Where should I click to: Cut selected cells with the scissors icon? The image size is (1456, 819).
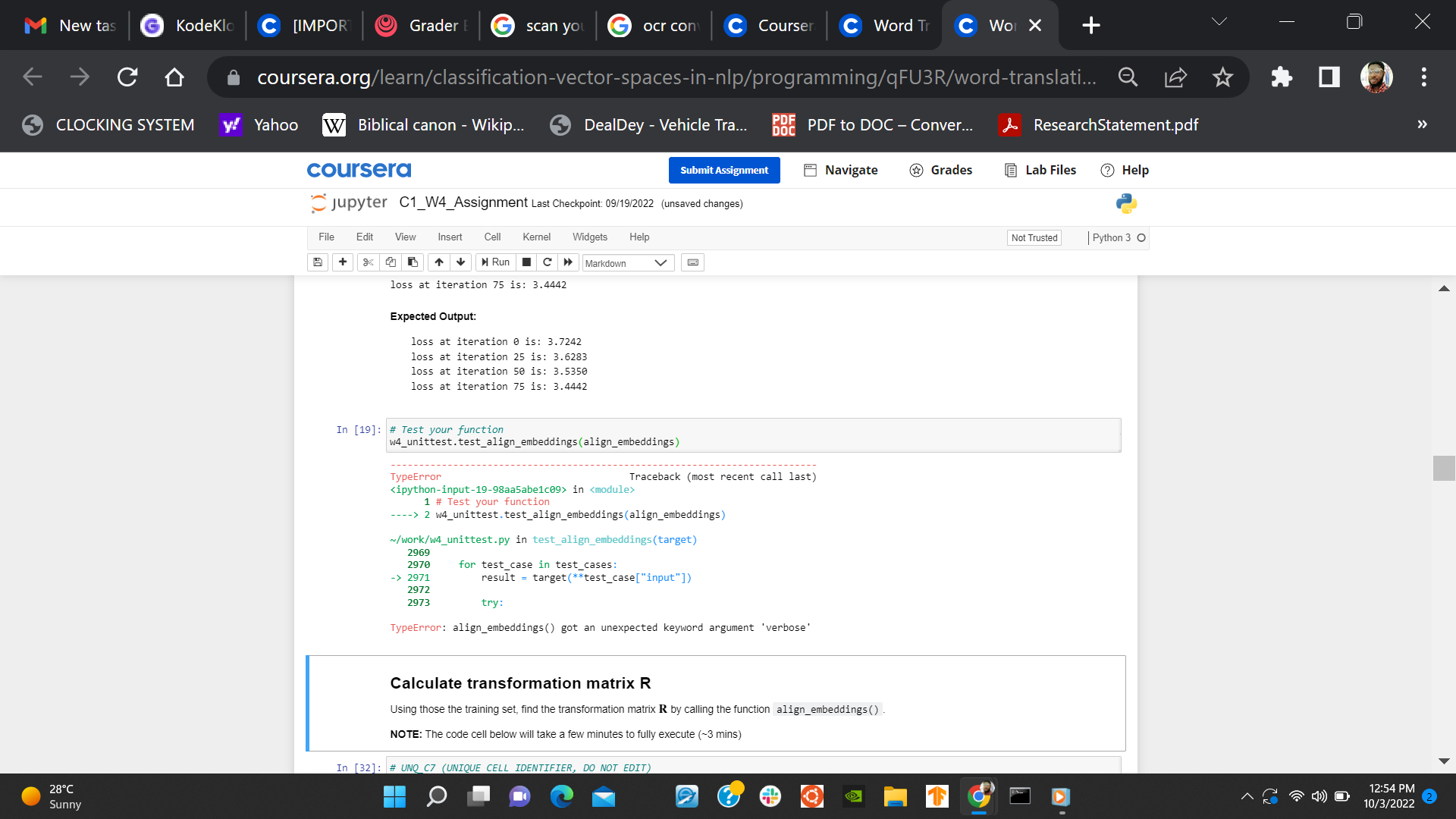tap(368, 262)
